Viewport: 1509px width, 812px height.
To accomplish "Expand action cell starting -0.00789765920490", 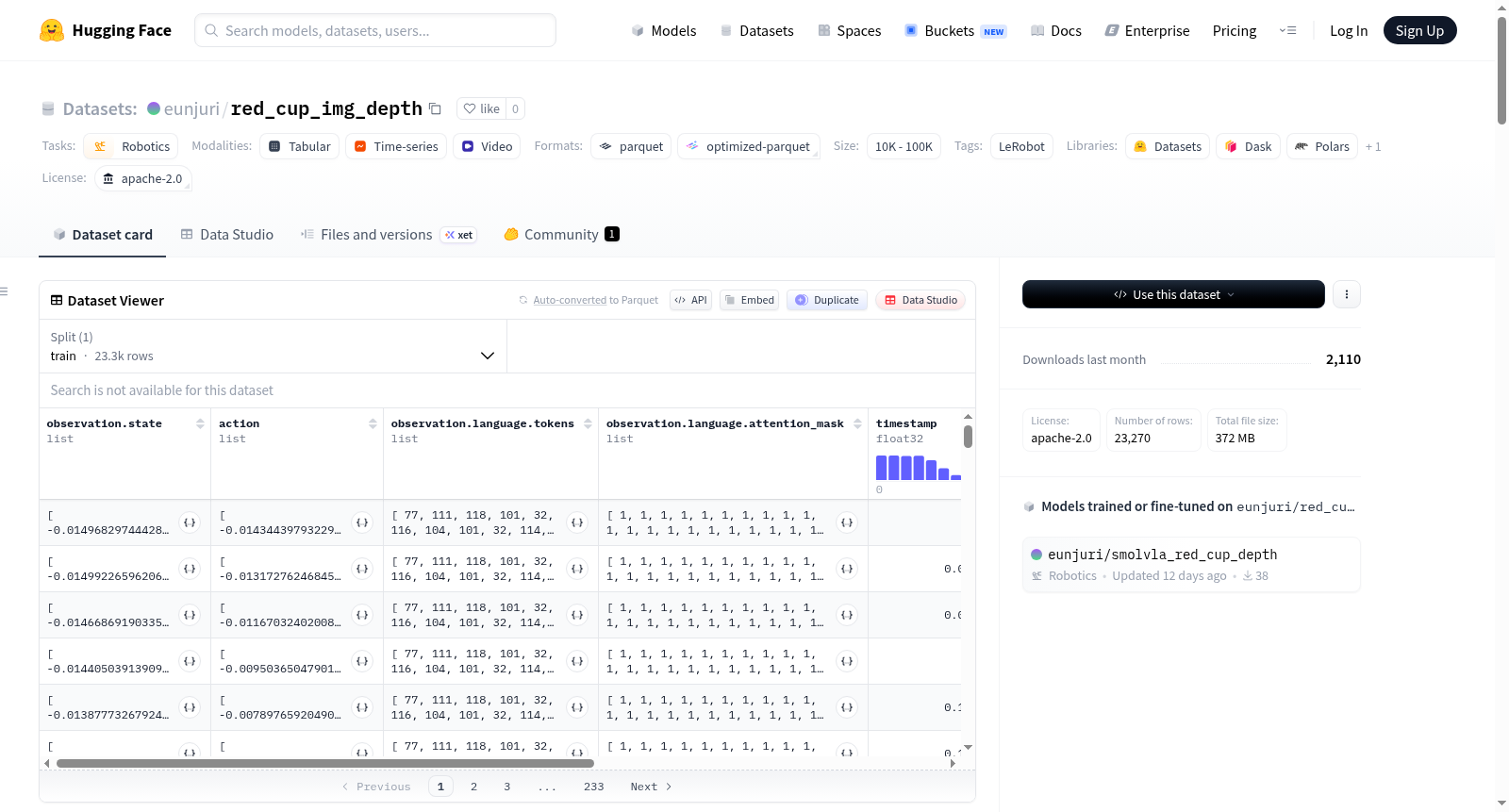I will coord(362,707).
